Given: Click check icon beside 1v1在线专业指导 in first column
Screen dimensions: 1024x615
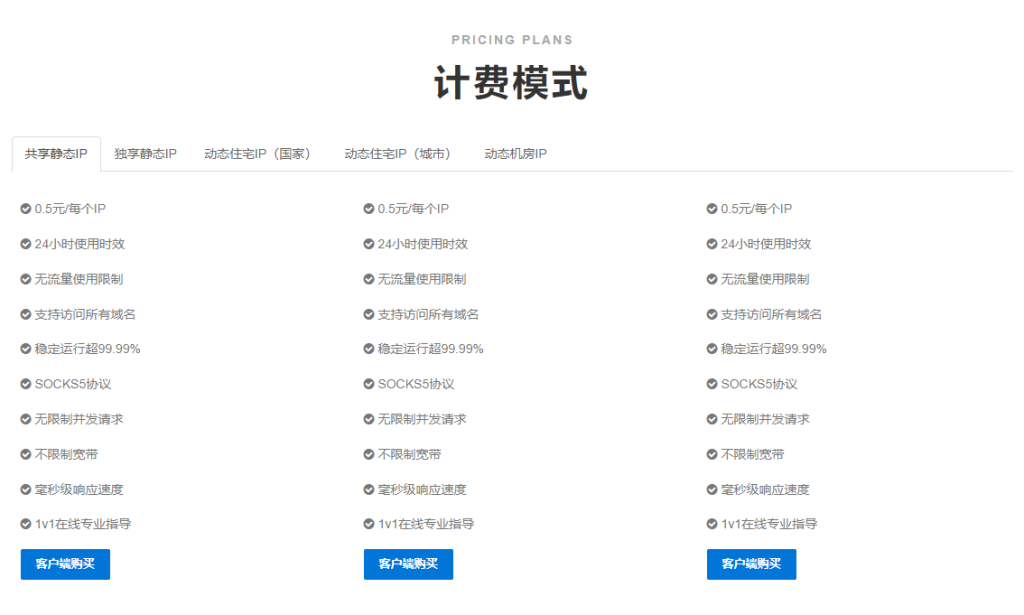Looking at the screenshot, I should coord(25,524).
